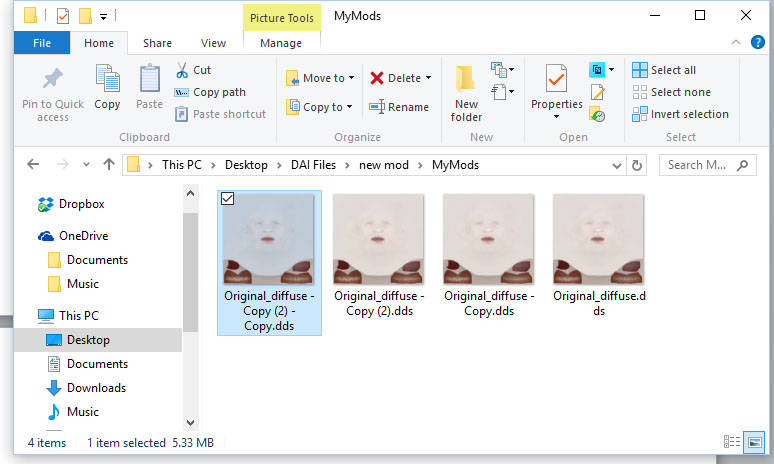
Task: Click DAI Files in breadcrumb
Action: [x=313, y=165]
